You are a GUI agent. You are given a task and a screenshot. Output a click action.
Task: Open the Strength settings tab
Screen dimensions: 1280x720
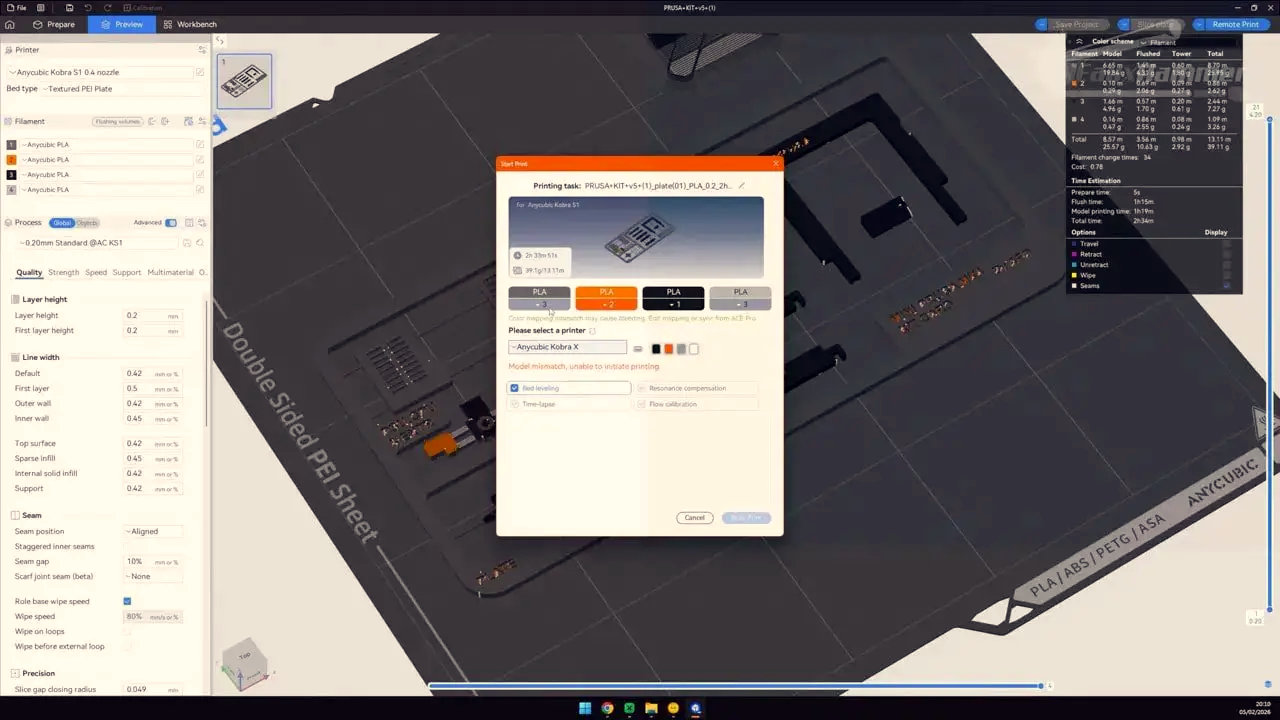tap(63, 272)
